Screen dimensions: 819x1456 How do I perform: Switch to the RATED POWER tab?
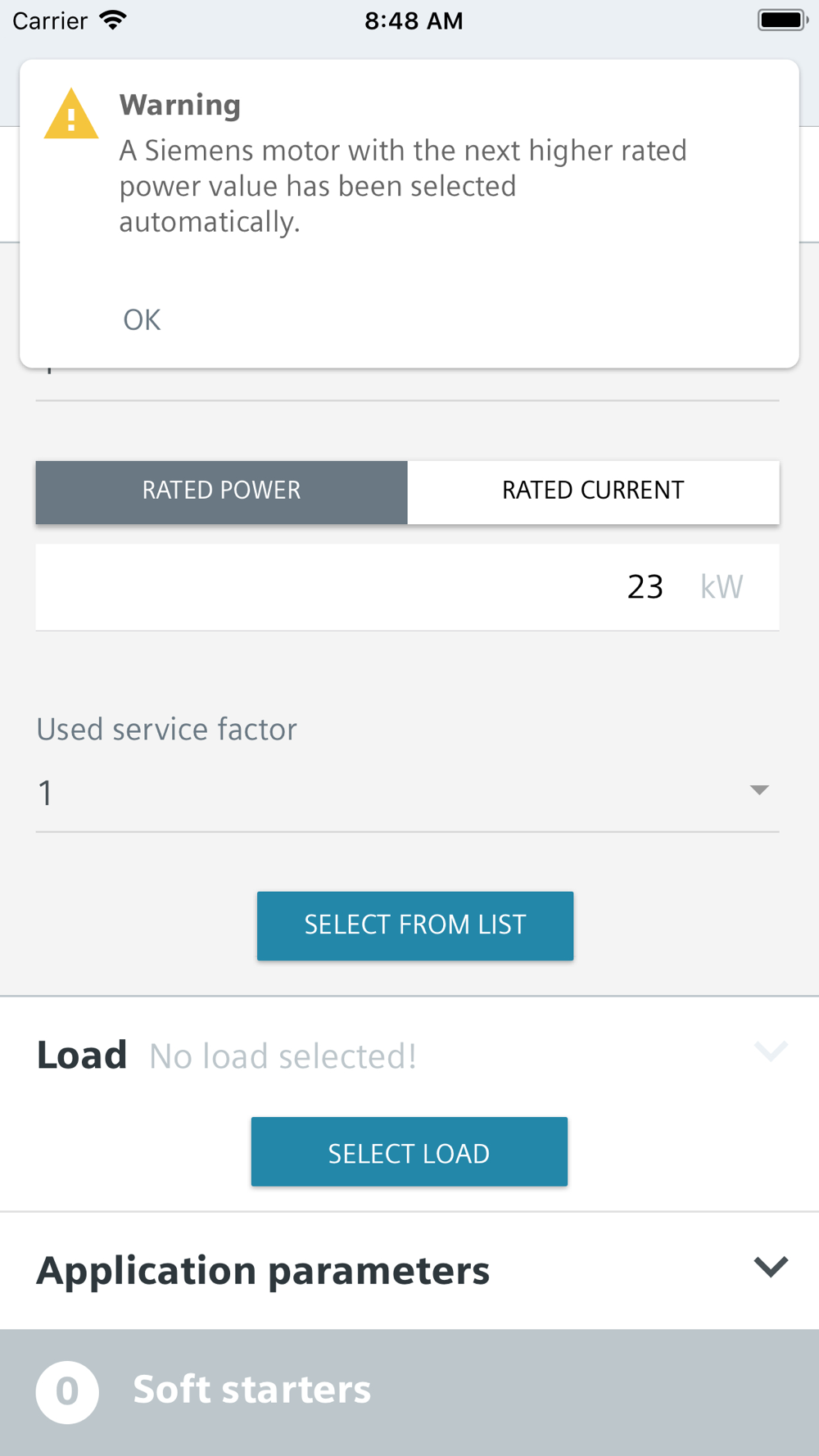(x=221, y=491)
